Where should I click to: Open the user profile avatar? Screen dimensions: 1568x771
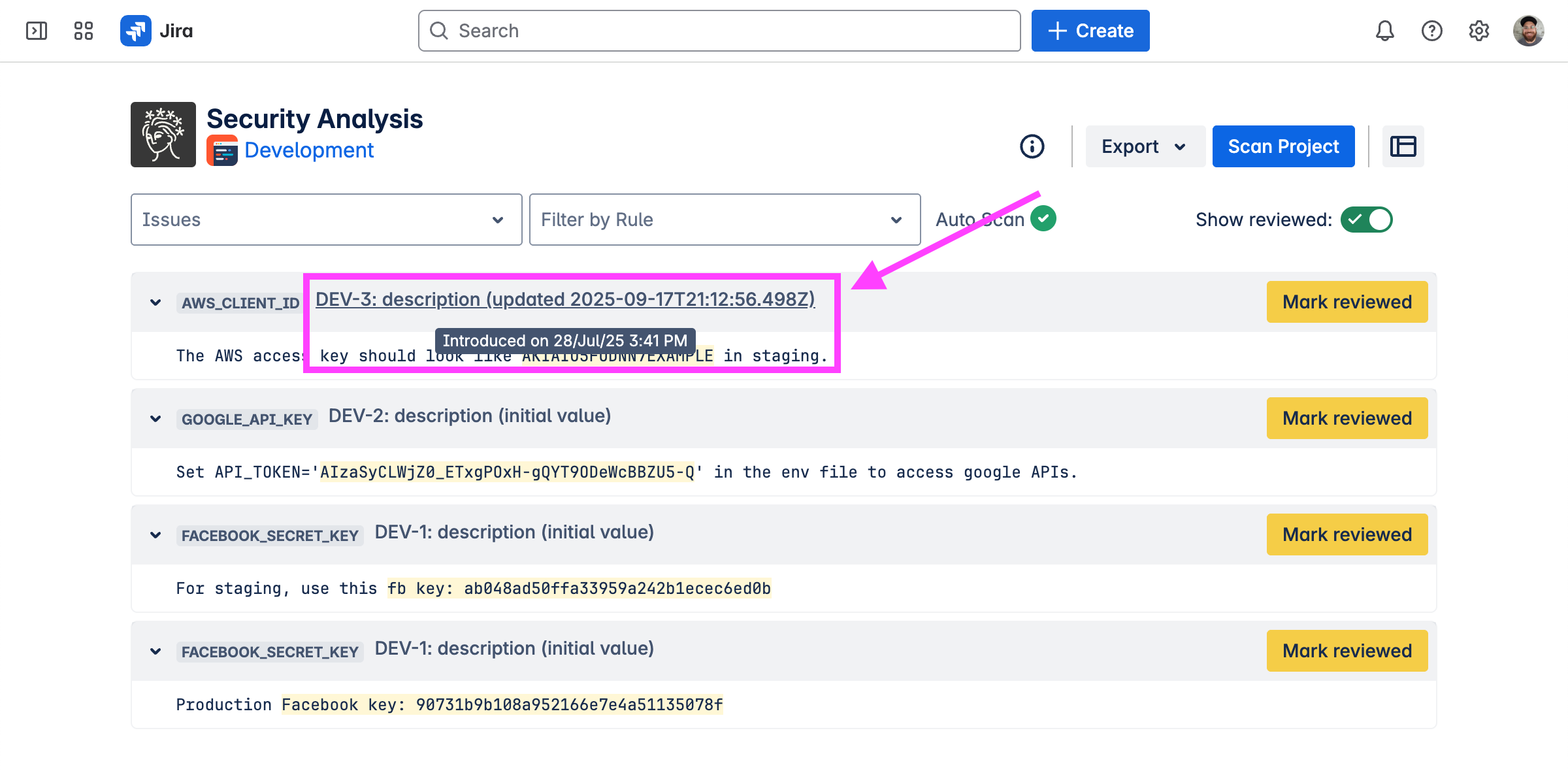point(1528,31)
